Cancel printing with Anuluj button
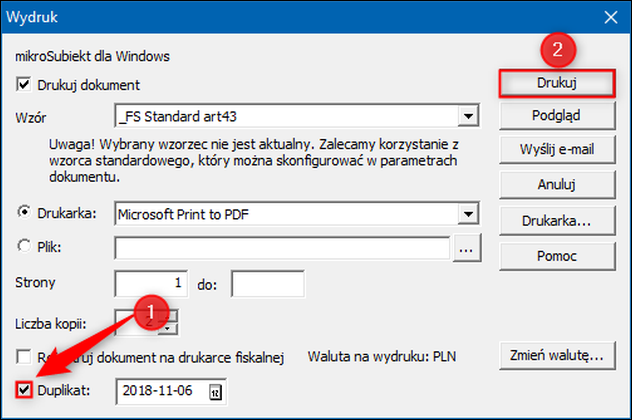 tap(557, 185)
